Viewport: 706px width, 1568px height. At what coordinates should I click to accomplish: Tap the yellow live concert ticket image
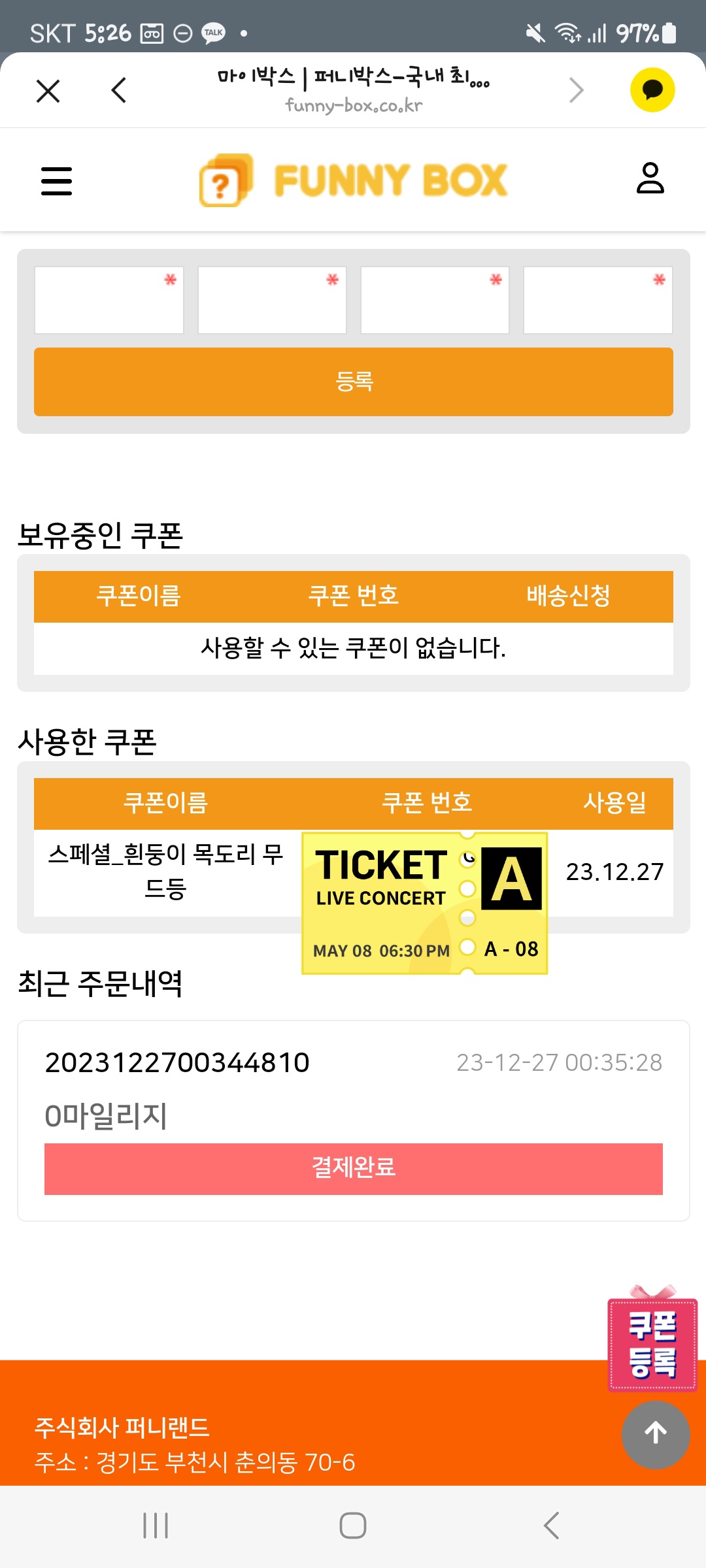click(424, 904)
